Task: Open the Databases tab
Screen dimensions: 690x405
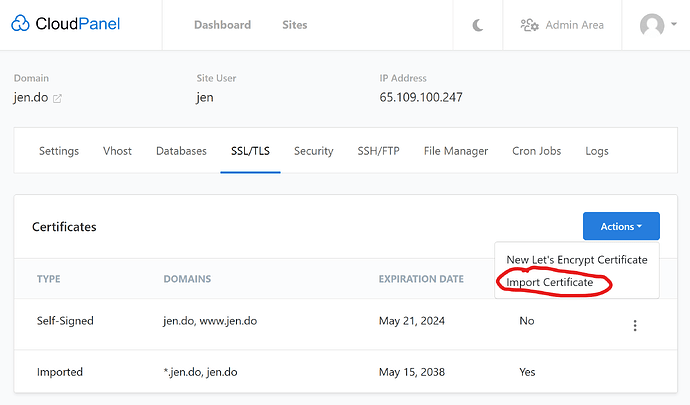Action: [x=181, y=151]
